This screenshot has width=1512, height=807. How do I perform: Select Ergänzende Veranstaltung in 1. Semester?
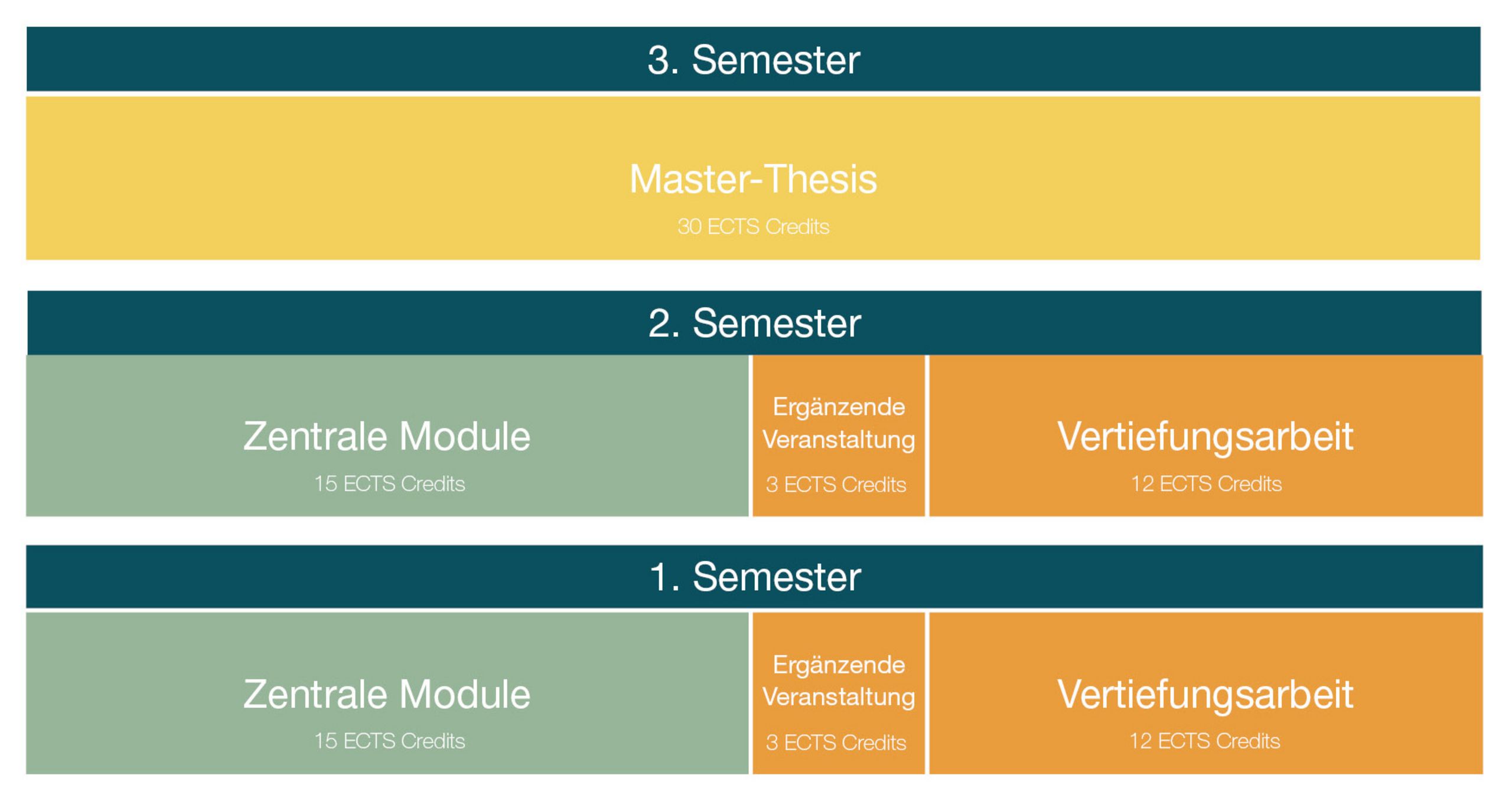pyautogui.click(x=839, y=681)
